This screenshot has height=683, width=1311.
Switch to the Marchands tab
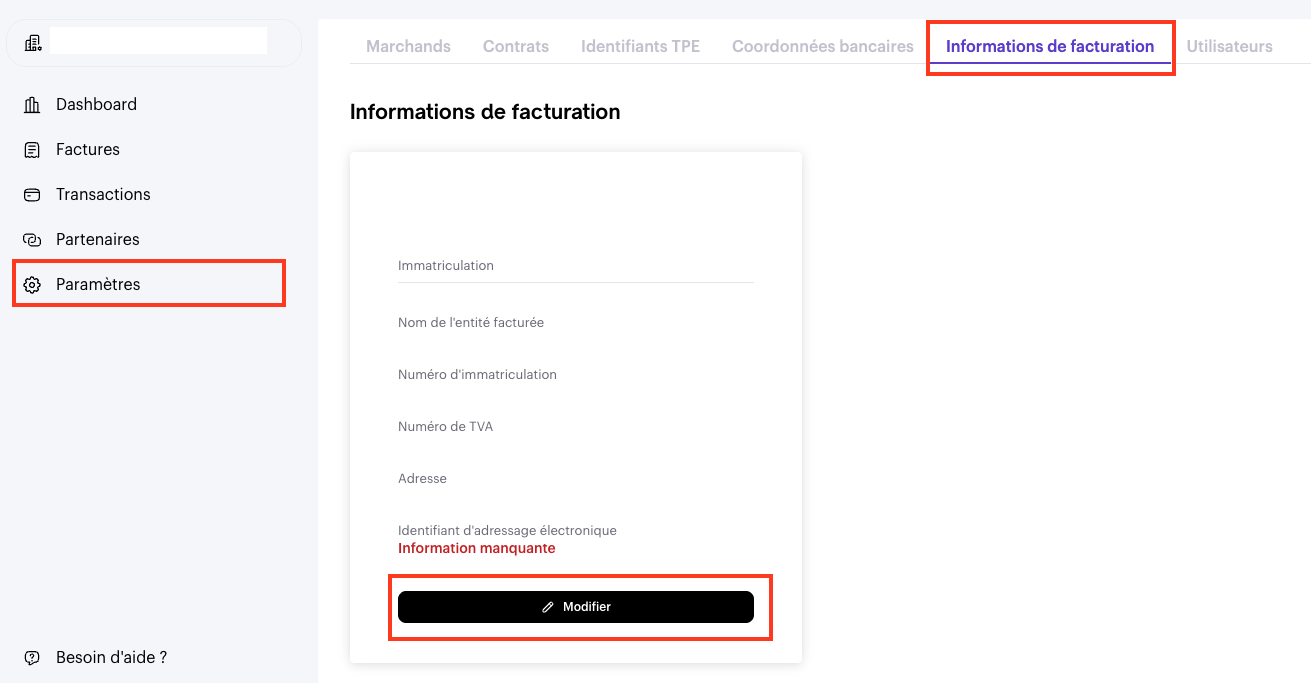pos(408,46)
